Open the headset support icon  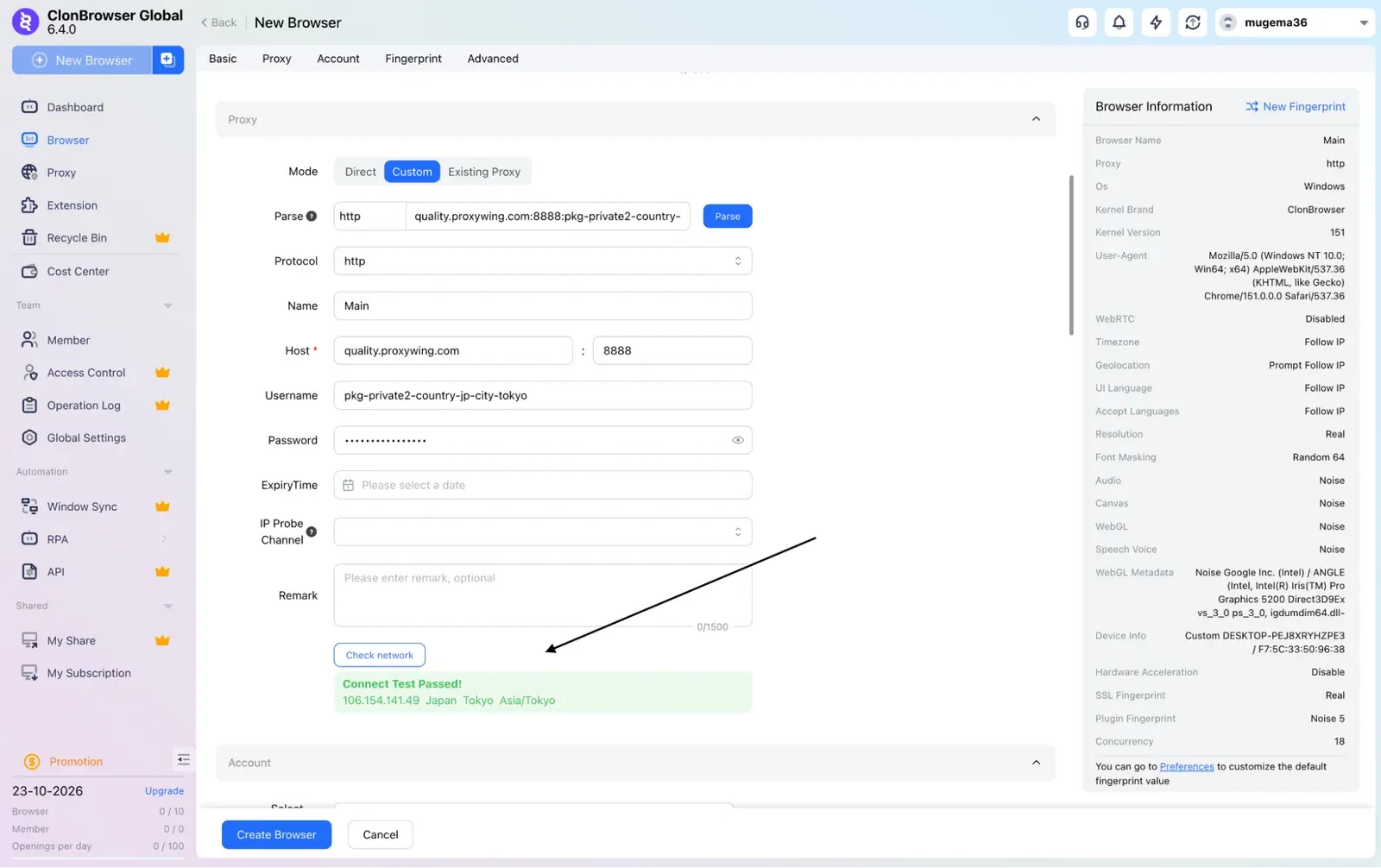(1082, 22)
